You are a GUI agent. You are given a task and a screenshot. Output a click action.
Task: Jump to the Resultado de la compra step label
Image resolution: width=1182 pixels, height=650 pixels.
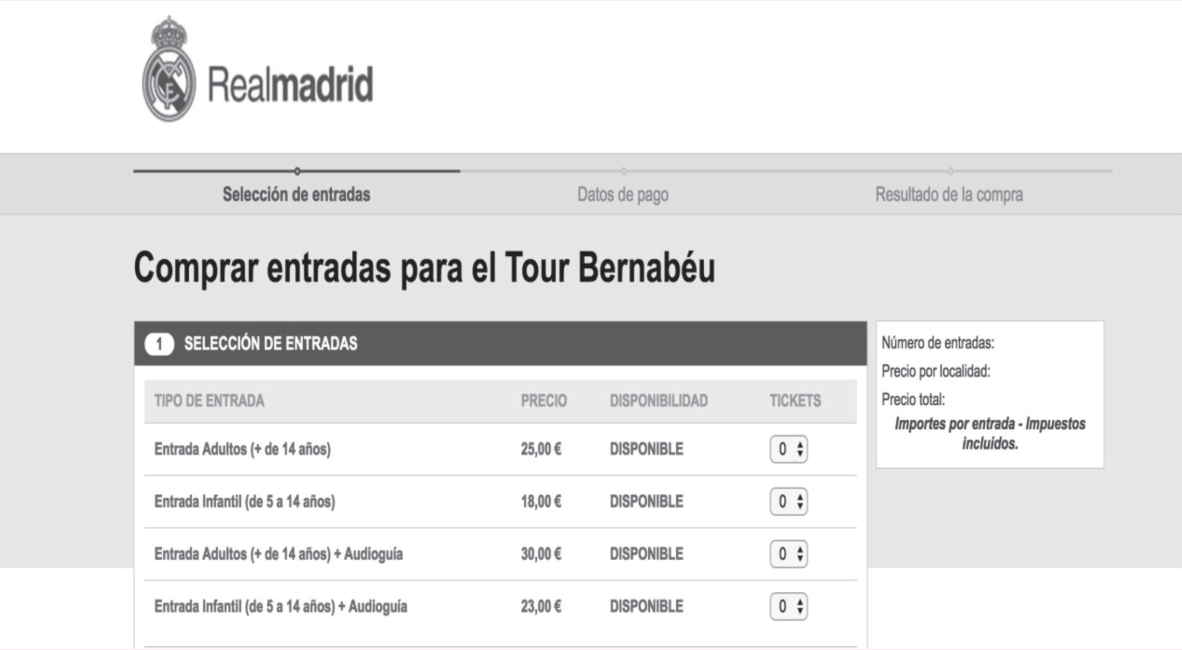click(x=949, y=195)
